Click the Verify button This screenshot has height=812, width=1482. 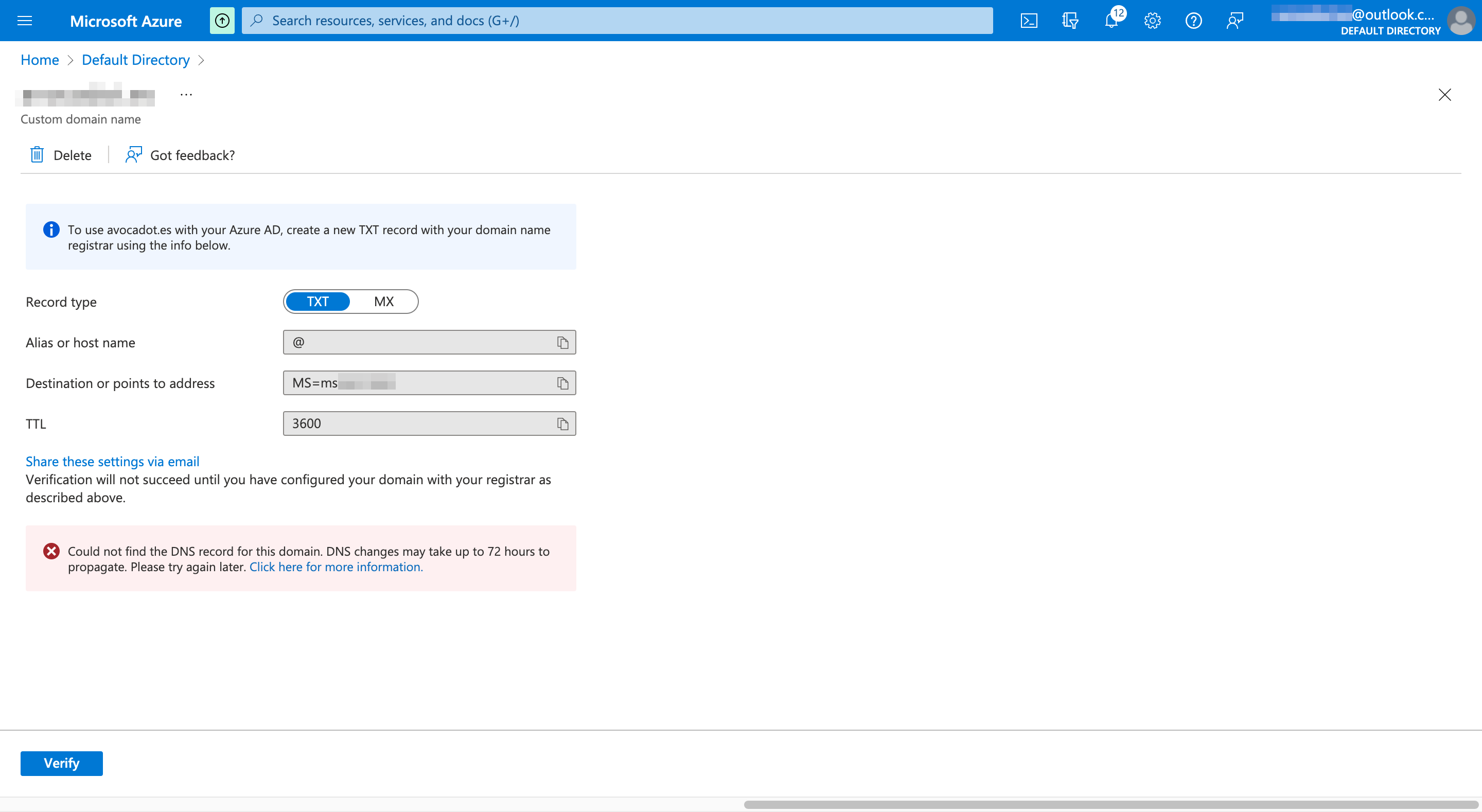pos(61,763)
